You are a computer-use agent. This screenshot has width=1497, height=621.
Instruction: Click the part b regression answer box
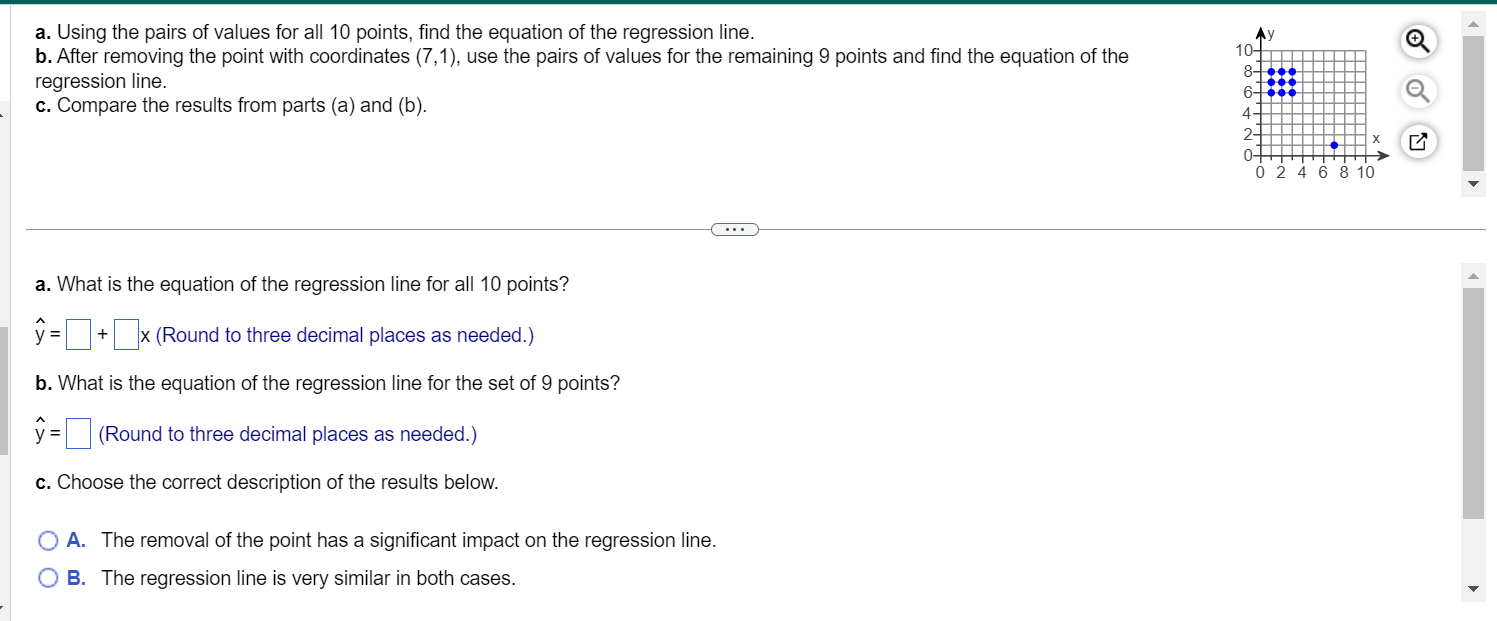coord(77,433)
